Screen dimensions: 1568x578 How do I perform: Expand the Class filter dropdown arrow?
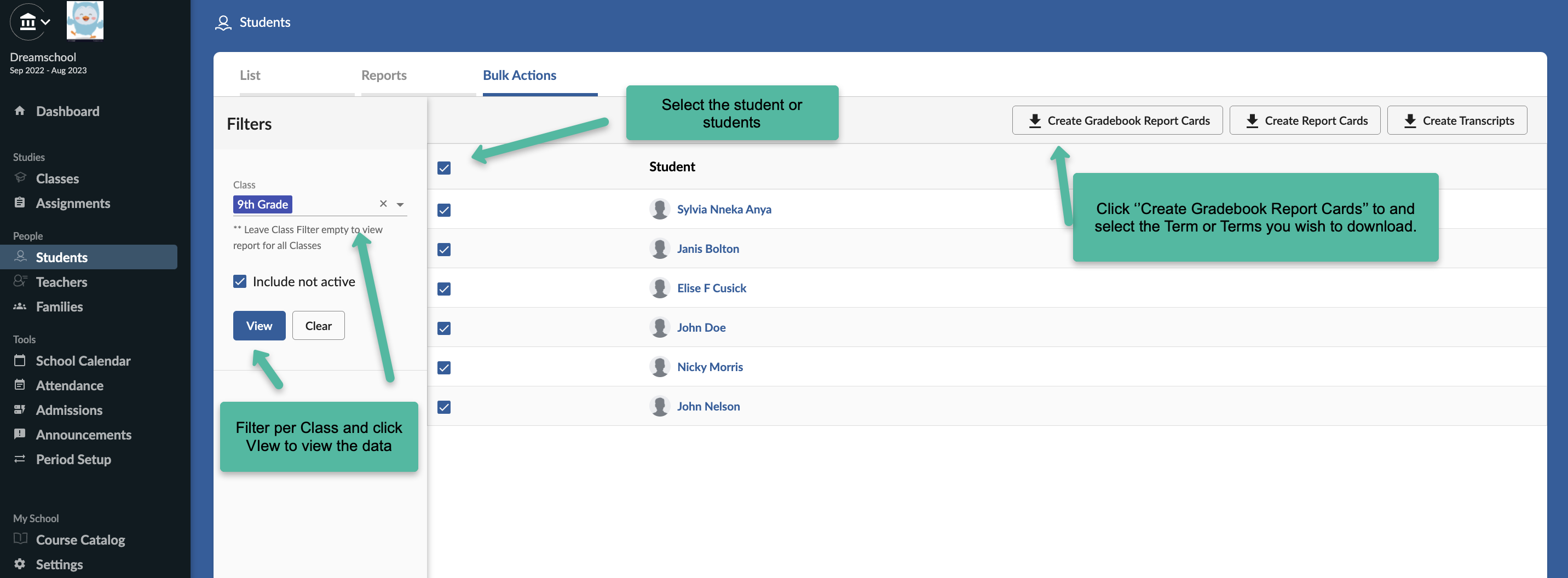(x=400, y=204)
